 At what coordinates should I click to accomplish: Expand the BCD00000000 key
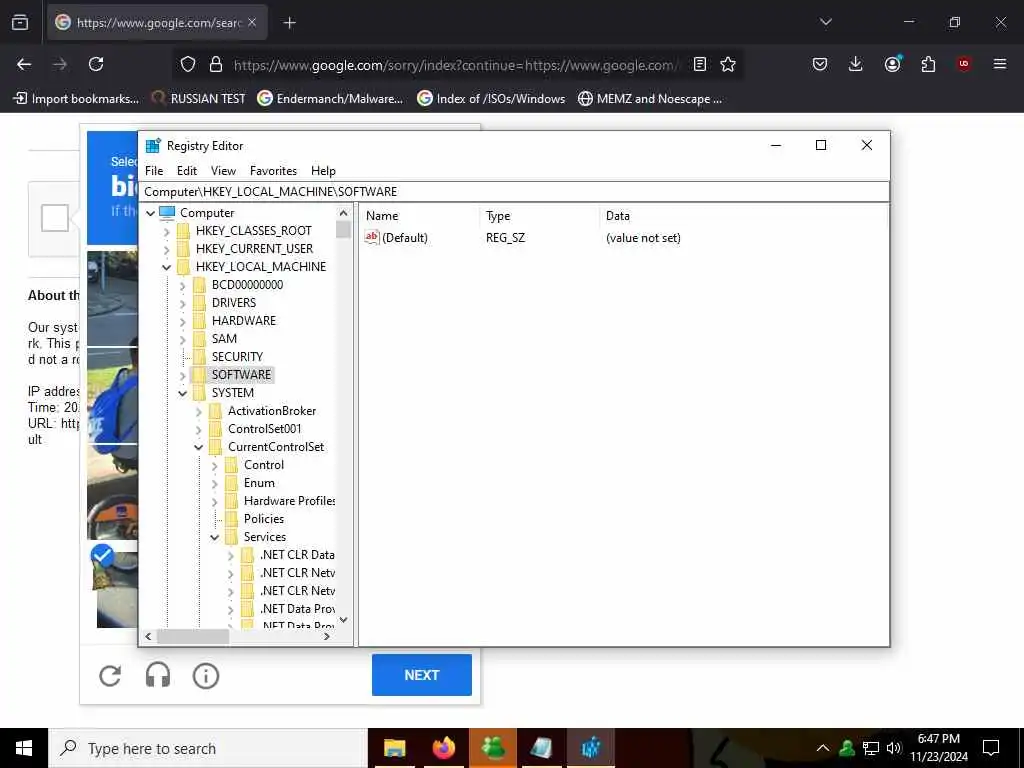tap(183, 285)
